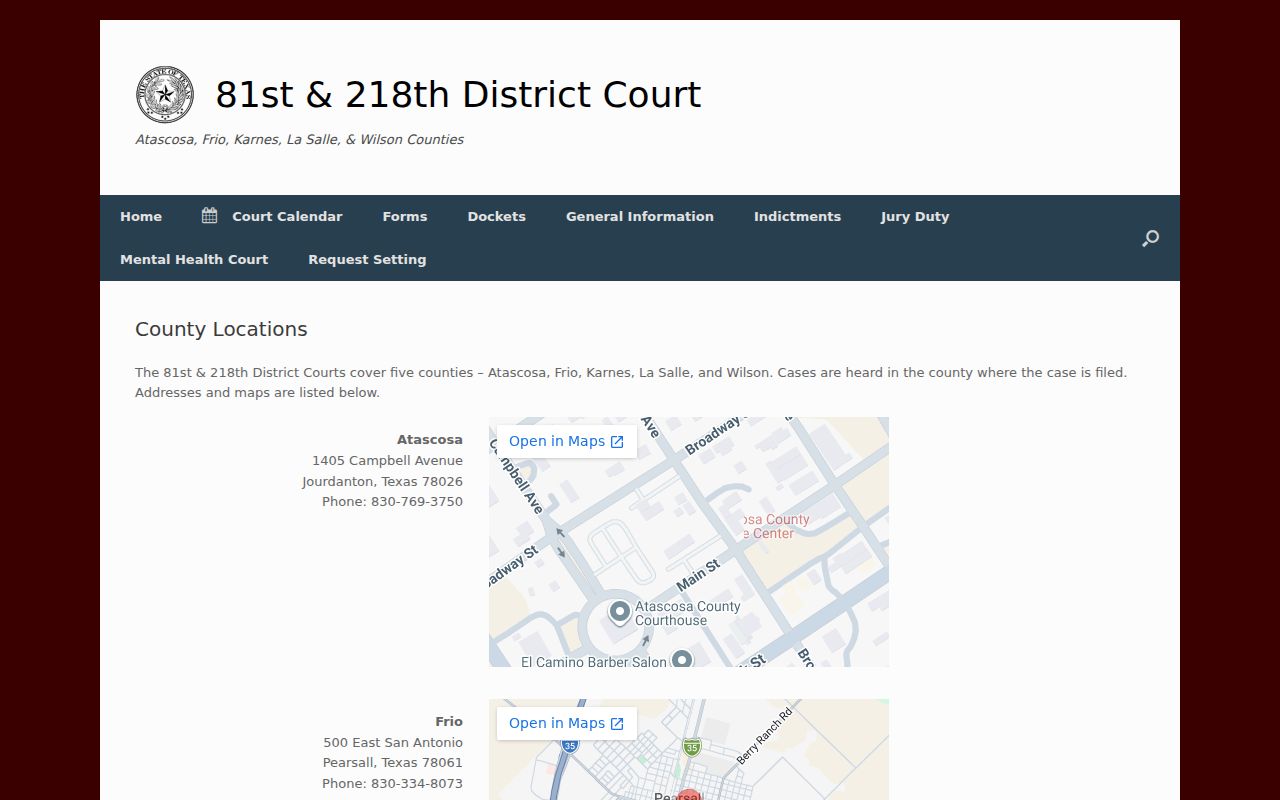
Task: Open the Mental Health Court menu item
Action: click(x=194, y=259)
